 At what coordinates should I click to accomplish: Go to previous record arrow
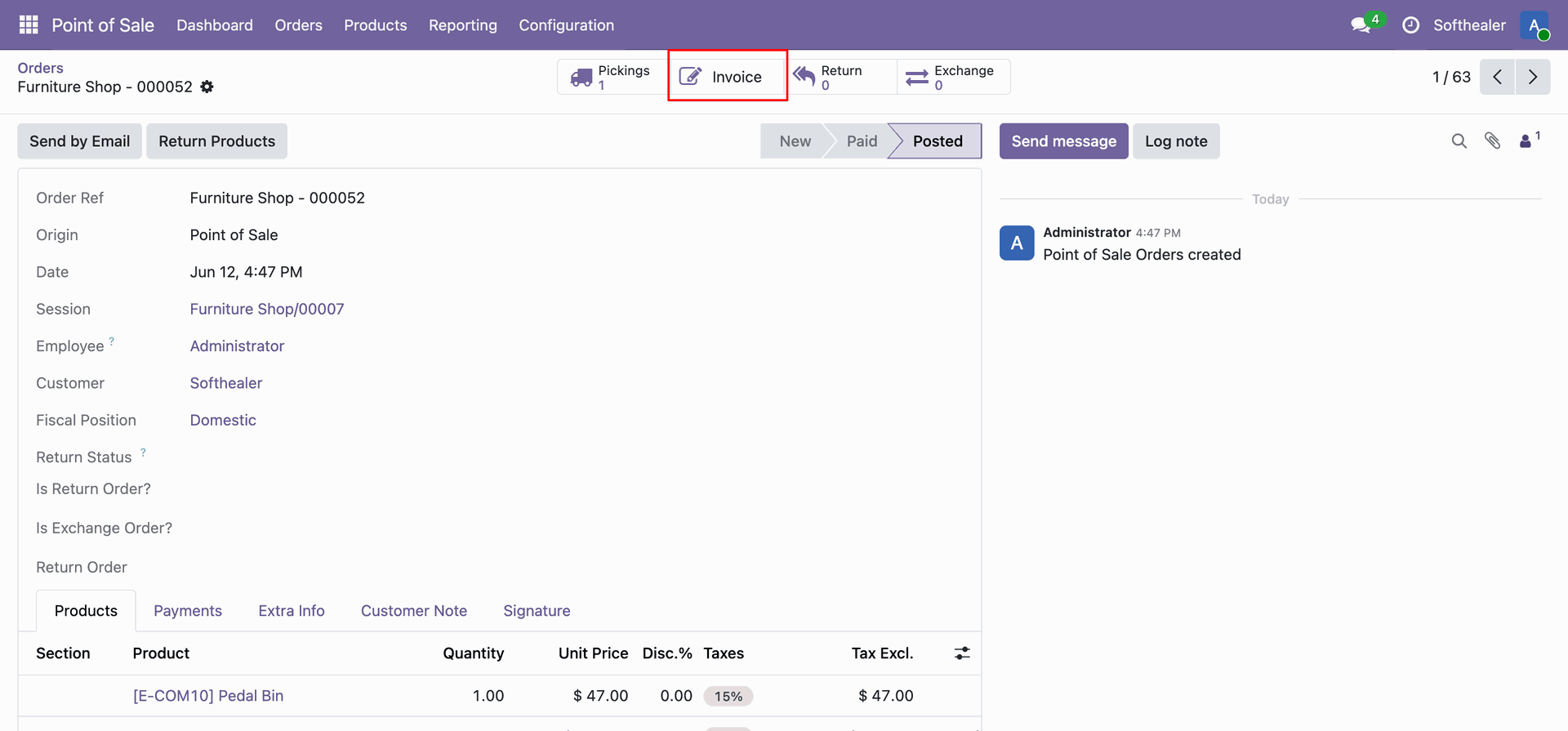(x=1497, y=77)
